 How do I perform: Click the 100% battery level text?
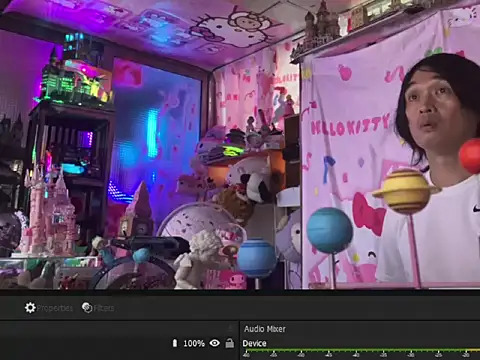(x=194, y=343)
